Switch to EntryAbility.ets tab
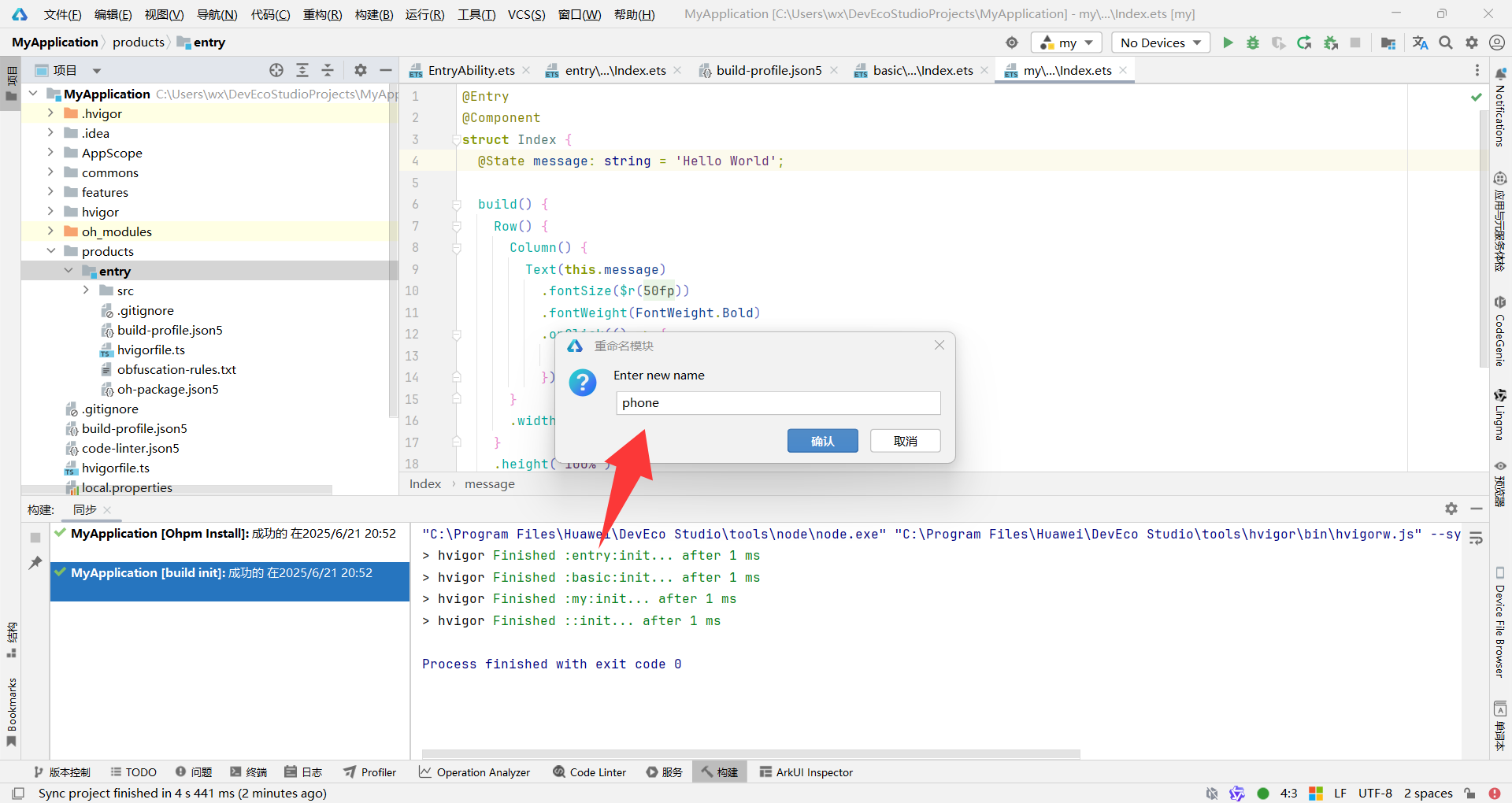 pyautogui.click(x=471, y=70)
